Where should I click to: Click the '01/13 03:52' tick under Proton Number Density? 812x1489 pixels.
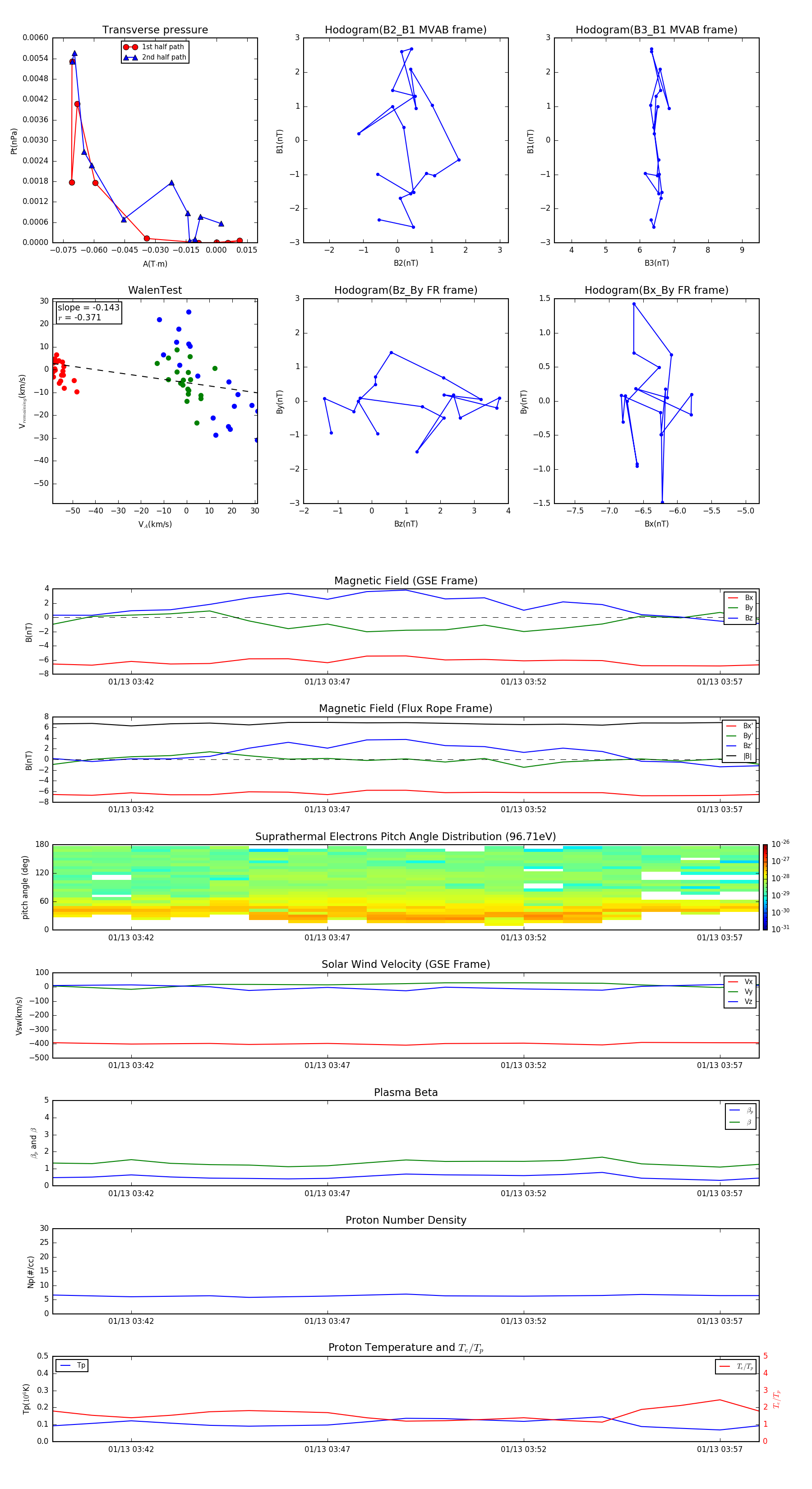click(x=523, y=1321)
